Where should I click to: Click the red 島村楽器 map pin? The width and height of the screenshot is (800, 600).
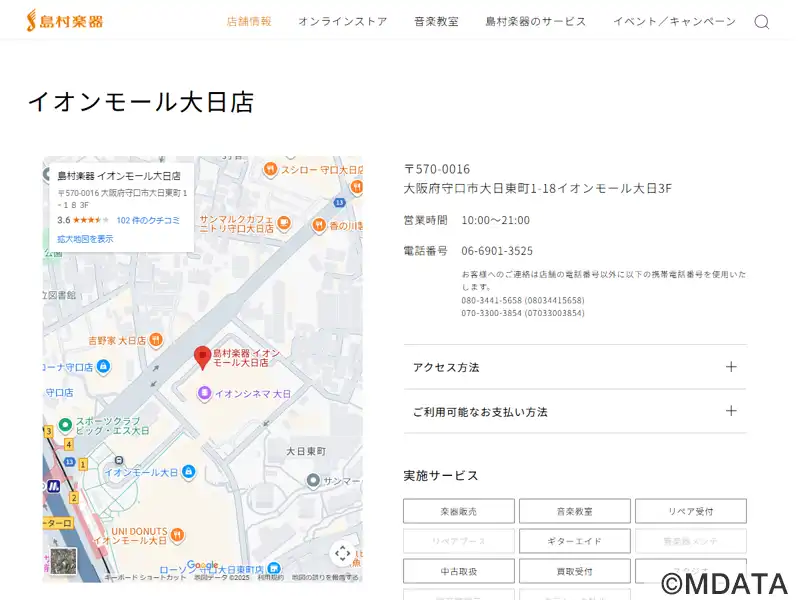[202, 357]
